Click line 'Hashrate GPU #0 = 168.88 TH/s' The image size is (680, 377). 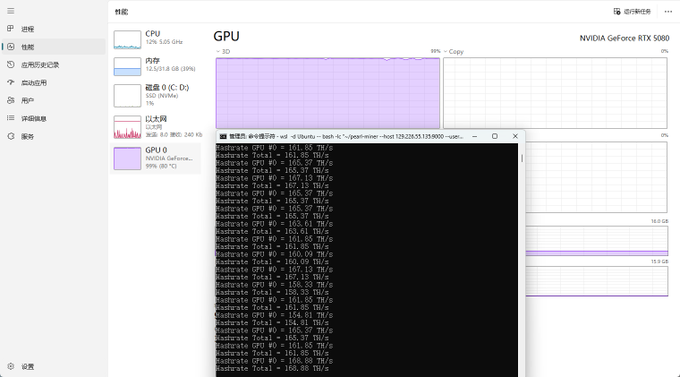(275, 361)
